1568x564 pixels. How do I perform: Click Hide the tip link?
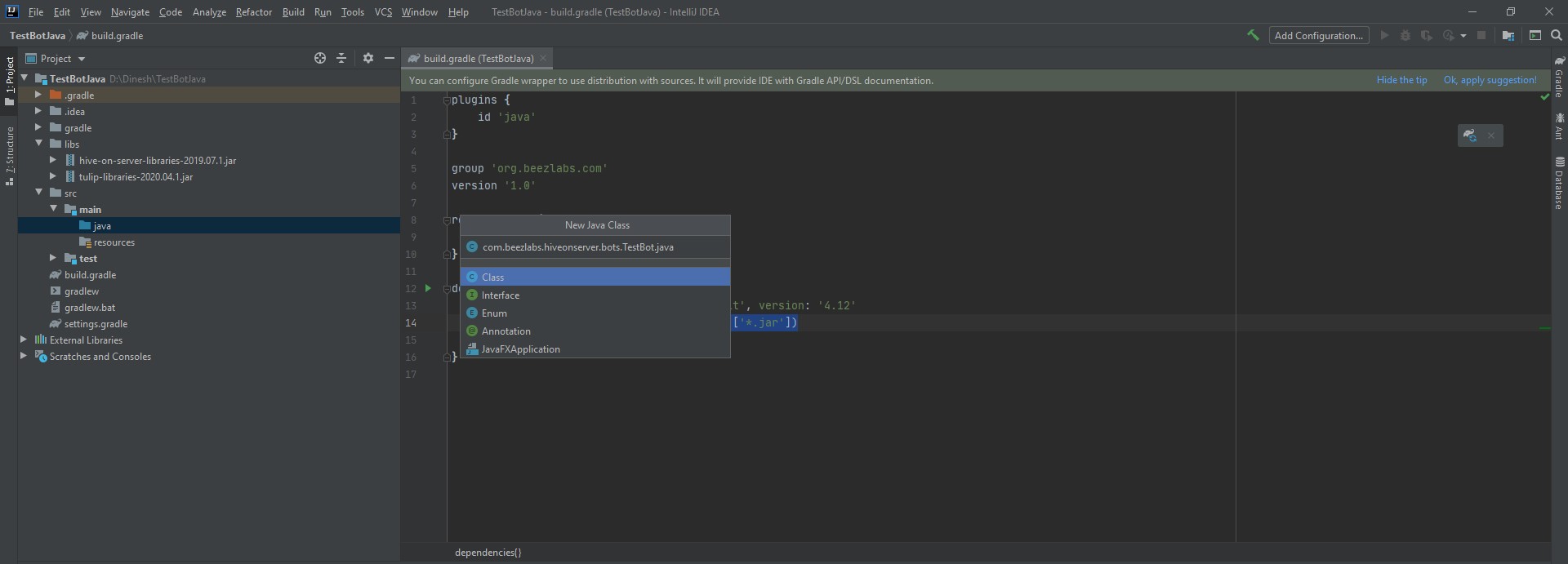1401,80
